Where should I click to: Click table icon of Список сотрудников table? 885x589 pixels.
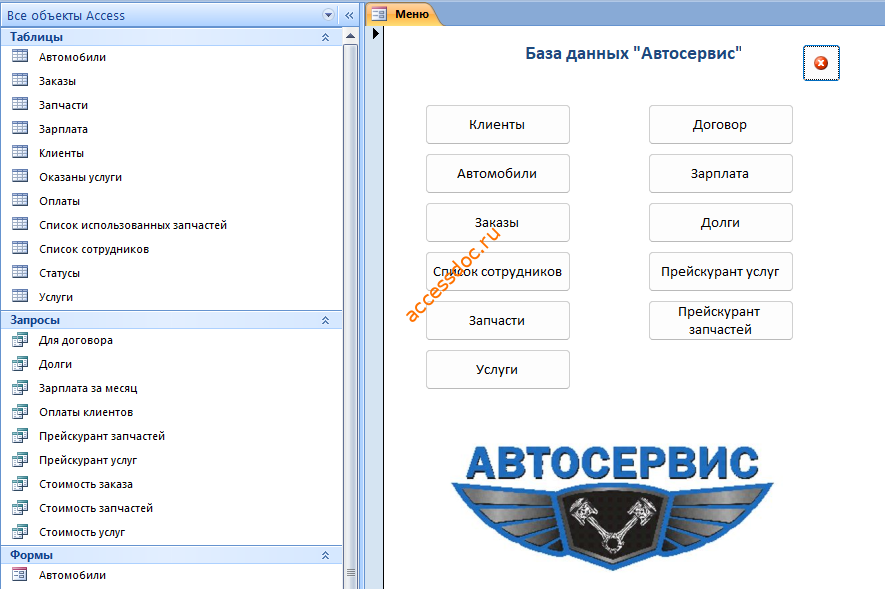20,248
